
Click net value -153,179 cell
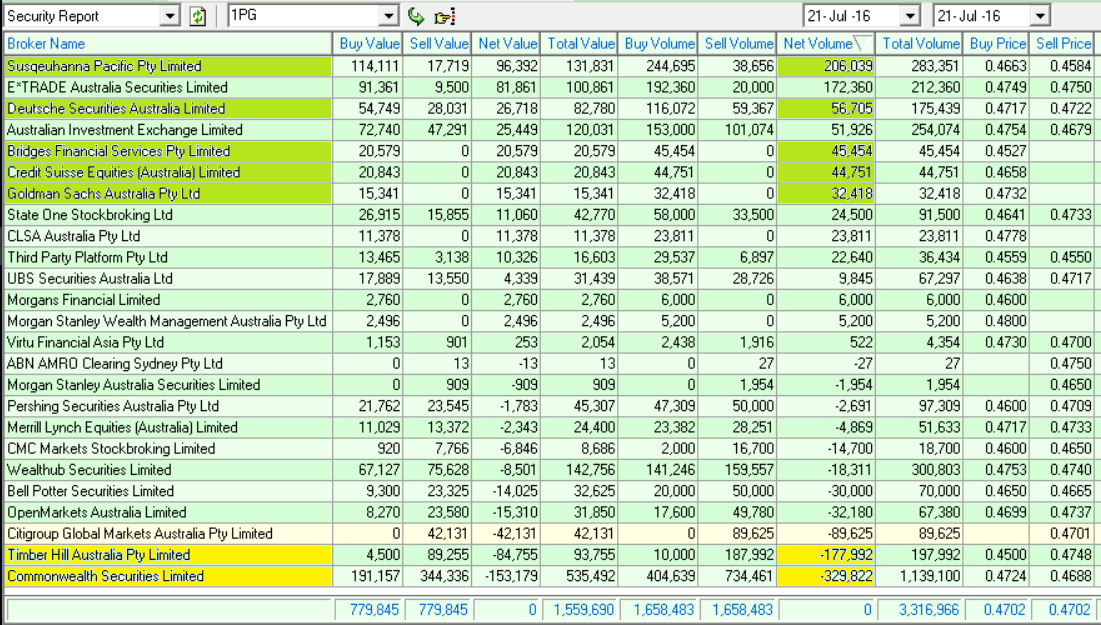[x=506, y=576]
